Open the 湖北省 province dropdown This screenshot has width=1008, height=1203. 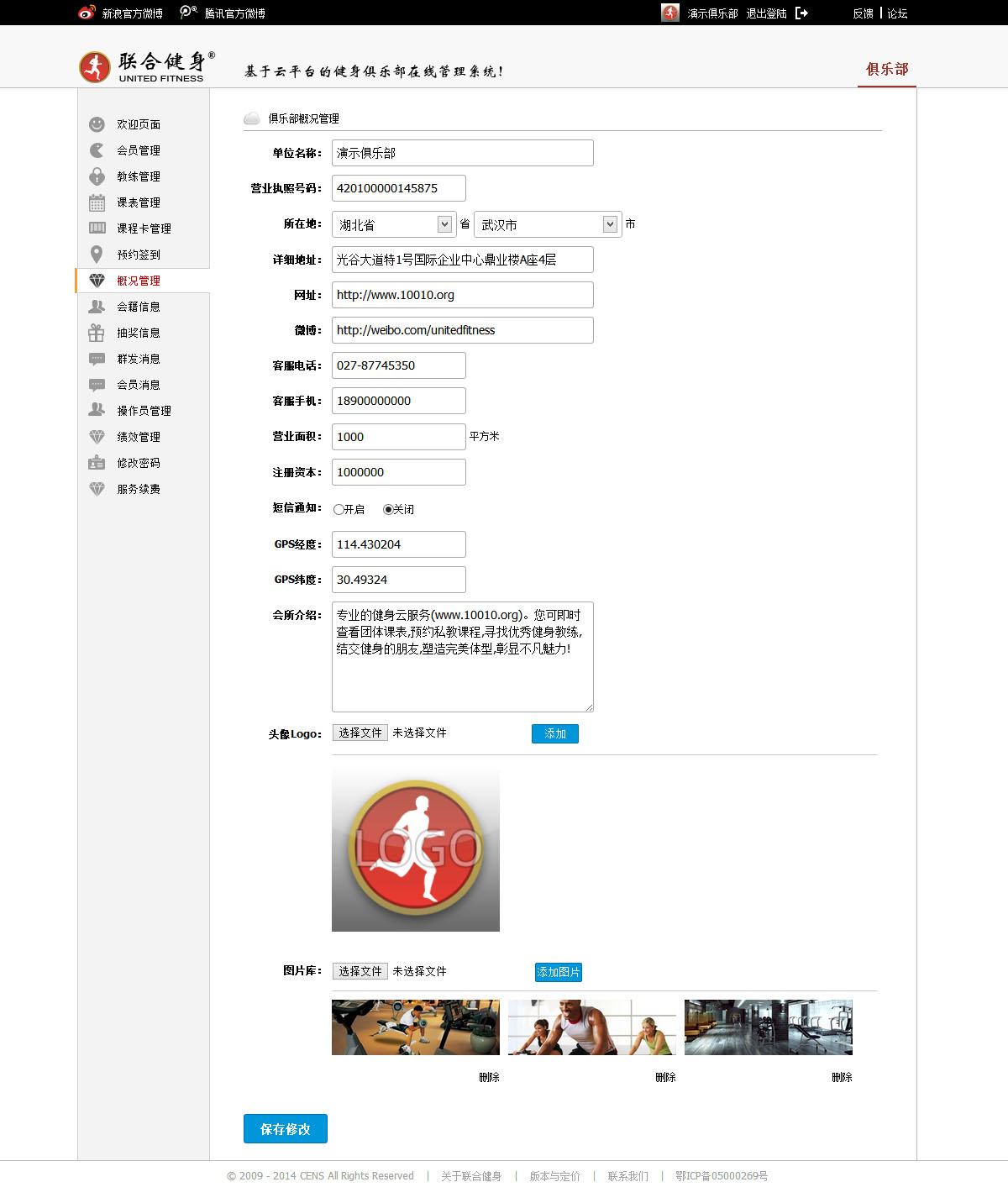pos(394,224)
